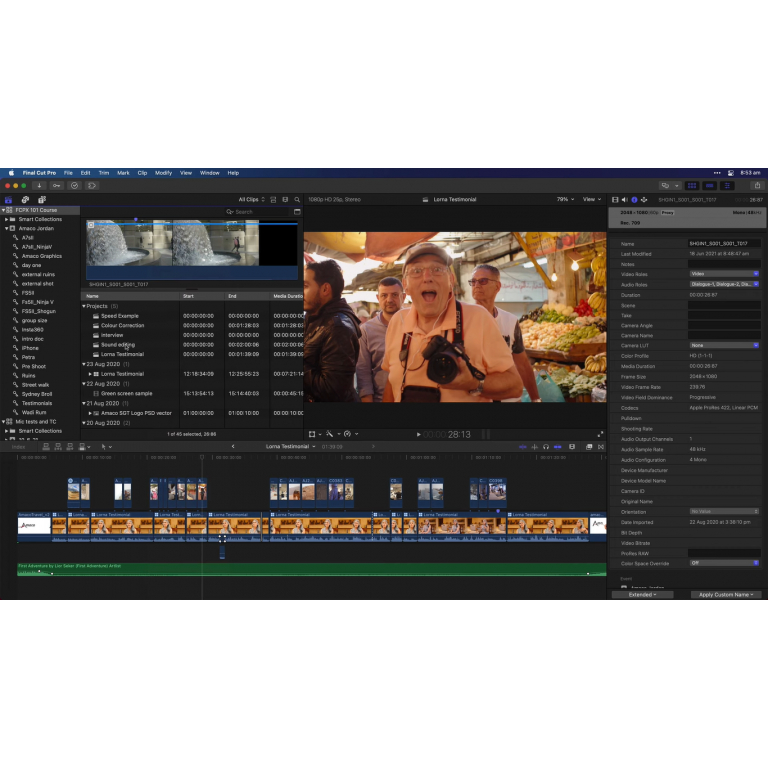The height and width of the screenshot is (768, 768).
Task: Show the Photos and Audio sidebar
Action: click(x=25, y=199)
